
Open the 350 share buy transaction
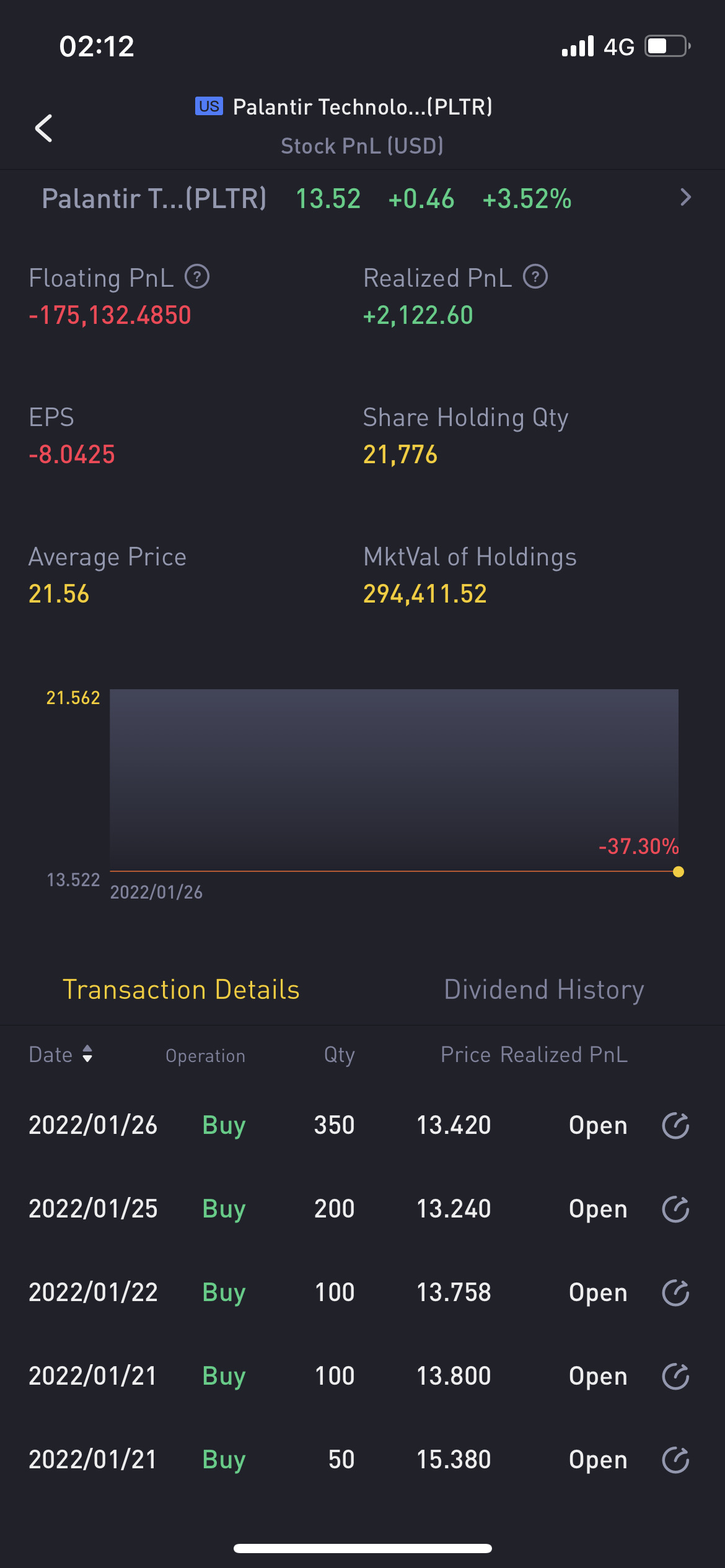click(x=334, y=1125)
